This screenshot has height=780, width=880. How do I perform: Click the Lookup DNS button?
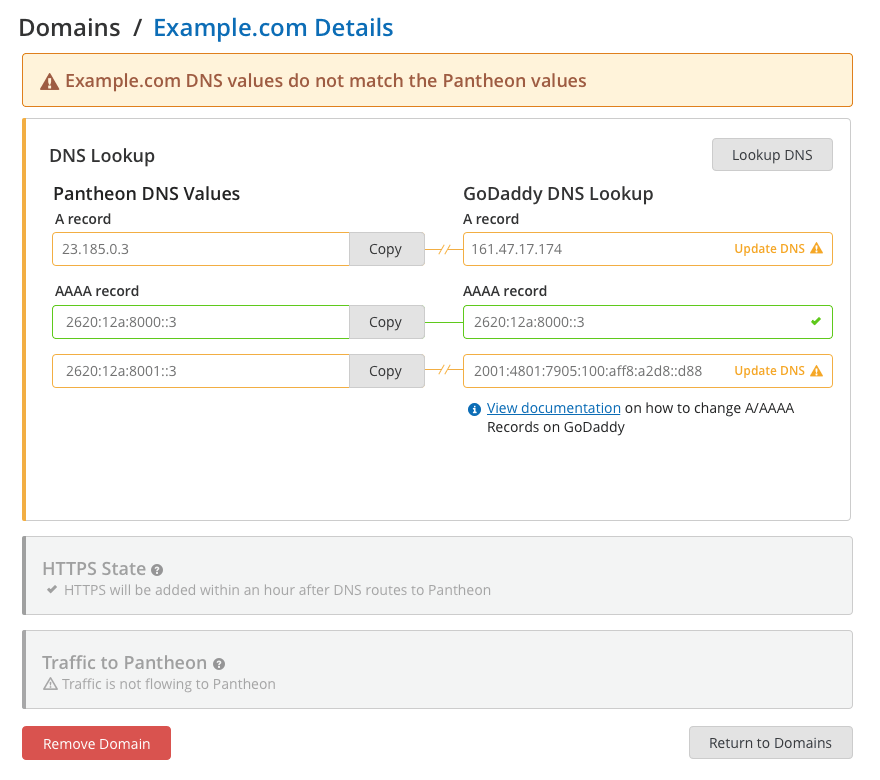(x=772, y=155)
